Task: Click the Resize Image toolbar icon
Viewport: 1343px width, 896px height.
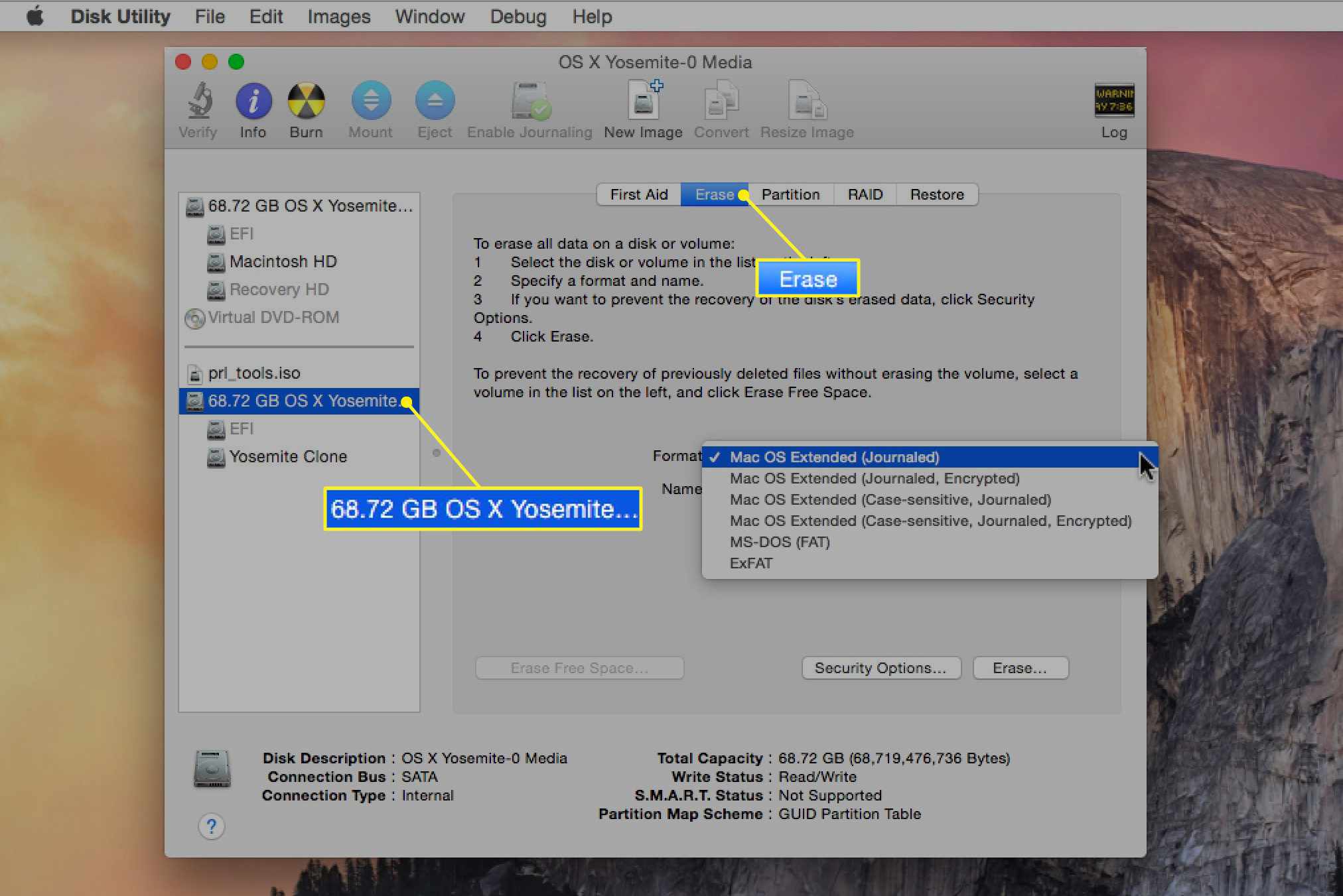Action: (x=807, y=101)
